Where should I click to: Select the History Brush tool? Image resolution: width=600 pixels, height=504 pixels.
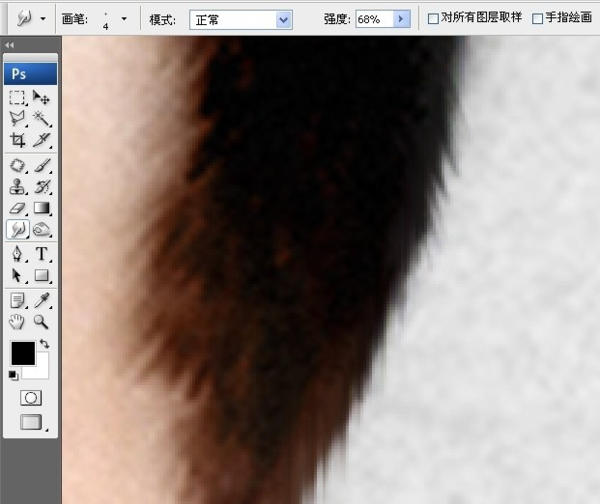click(x=41, y=187)
